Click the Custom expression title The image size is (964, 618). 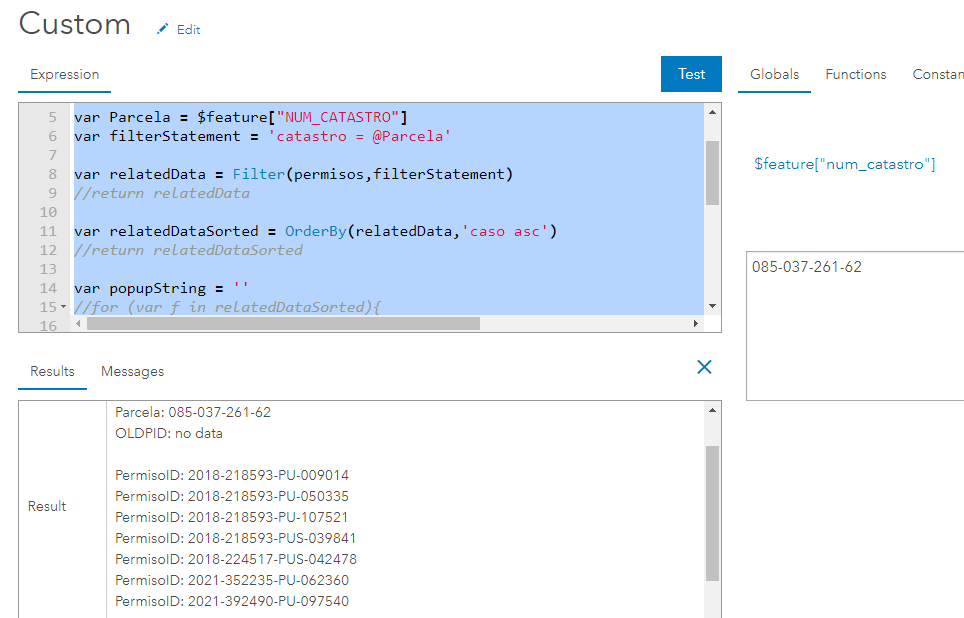(74, 25)
